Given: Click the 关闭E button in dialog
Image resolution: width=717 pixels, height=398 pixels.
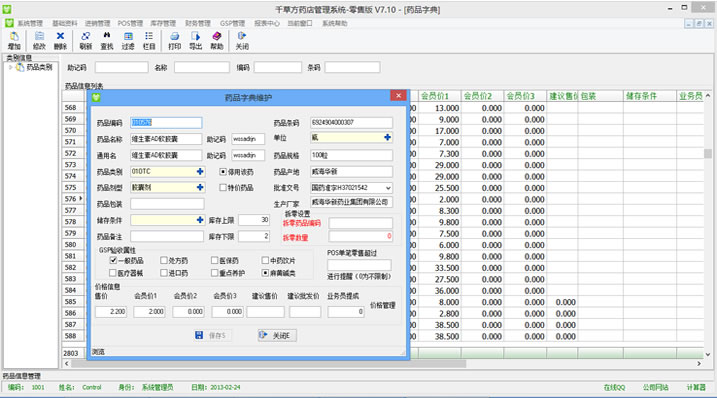Looking at the screenshot, I should (x=277, y=335).
